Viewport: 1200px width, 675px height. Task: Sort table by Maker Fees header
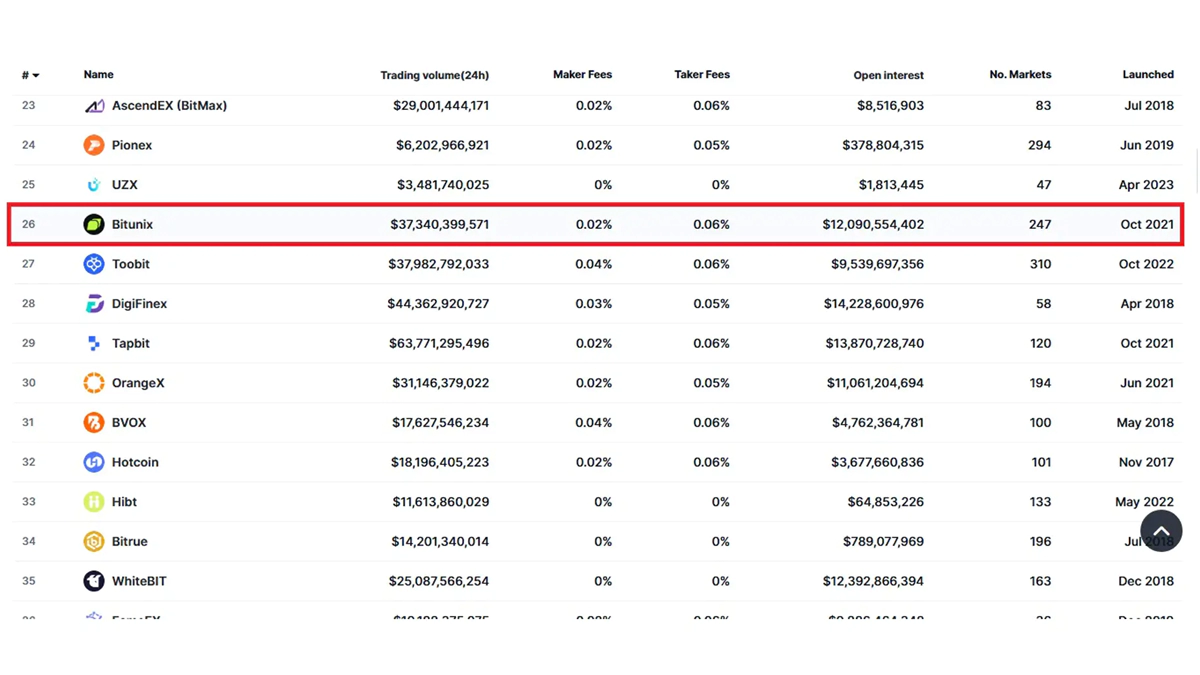[x=582, y=75]
